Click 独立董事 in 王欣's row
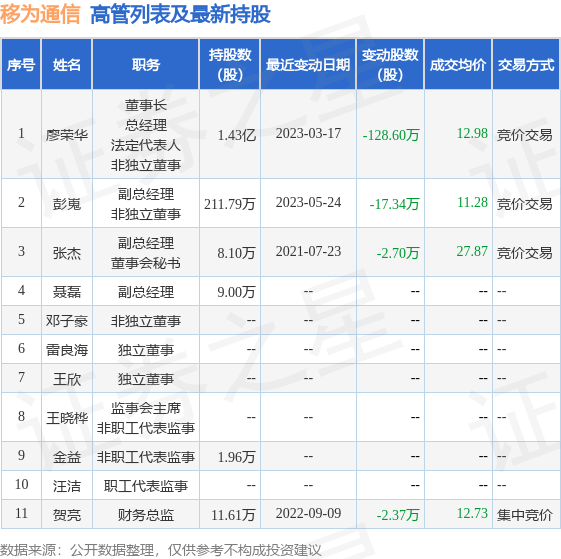 click(x=146, y=379)
